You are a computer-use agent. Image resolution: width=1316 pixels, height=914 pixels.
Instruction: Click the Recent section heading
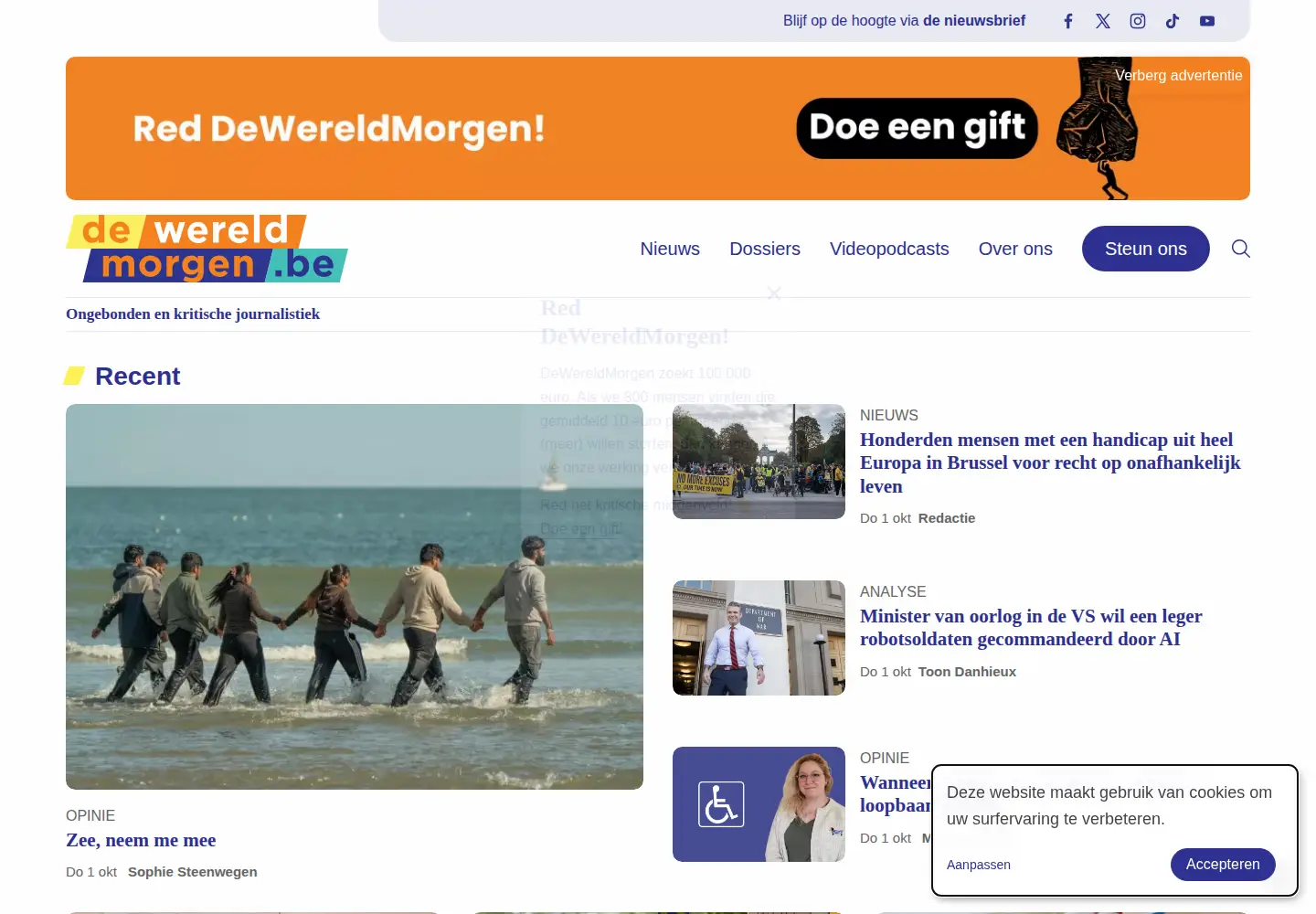[x=137, y=377]
